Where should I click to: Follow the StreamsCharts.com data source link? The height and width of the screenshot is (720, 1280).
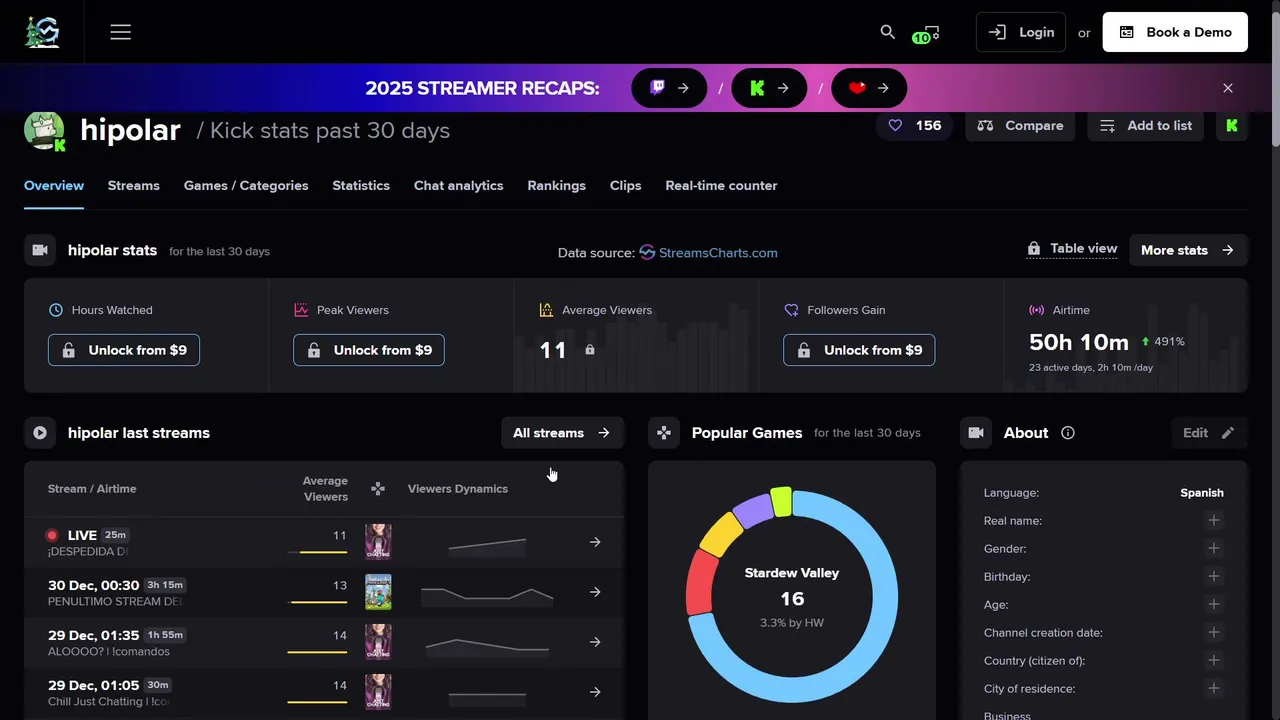[x=708, y=253]
